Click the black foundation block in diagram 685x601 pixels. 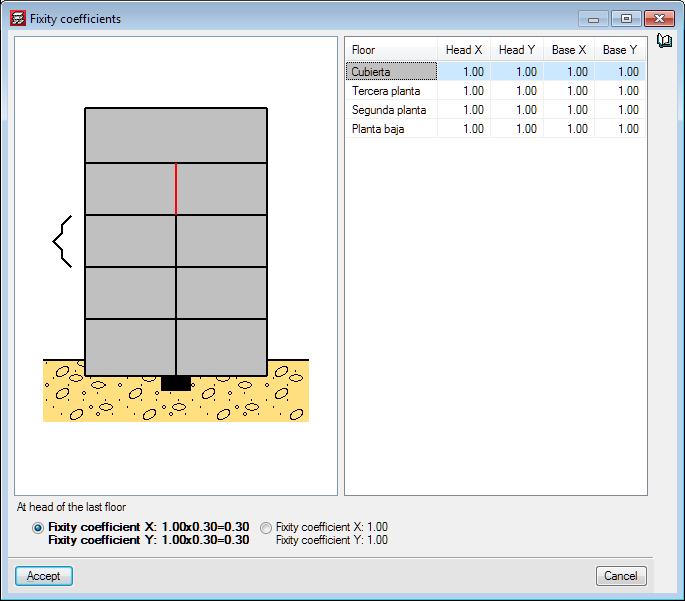[x=176, y=383]
